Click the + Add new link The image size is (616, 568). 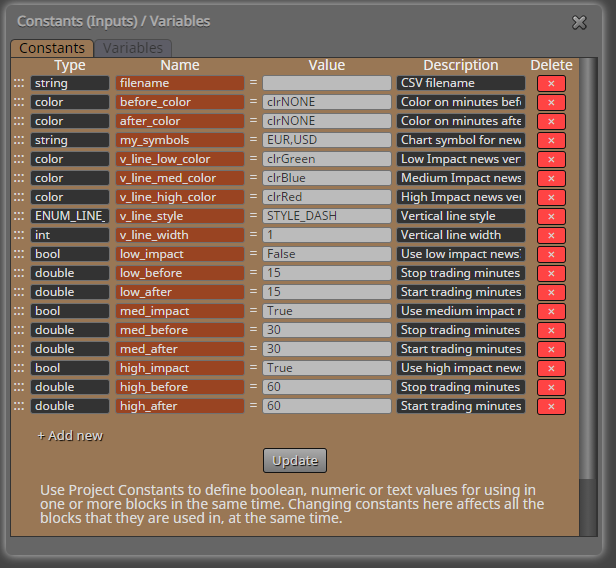[x=70, y=436]
